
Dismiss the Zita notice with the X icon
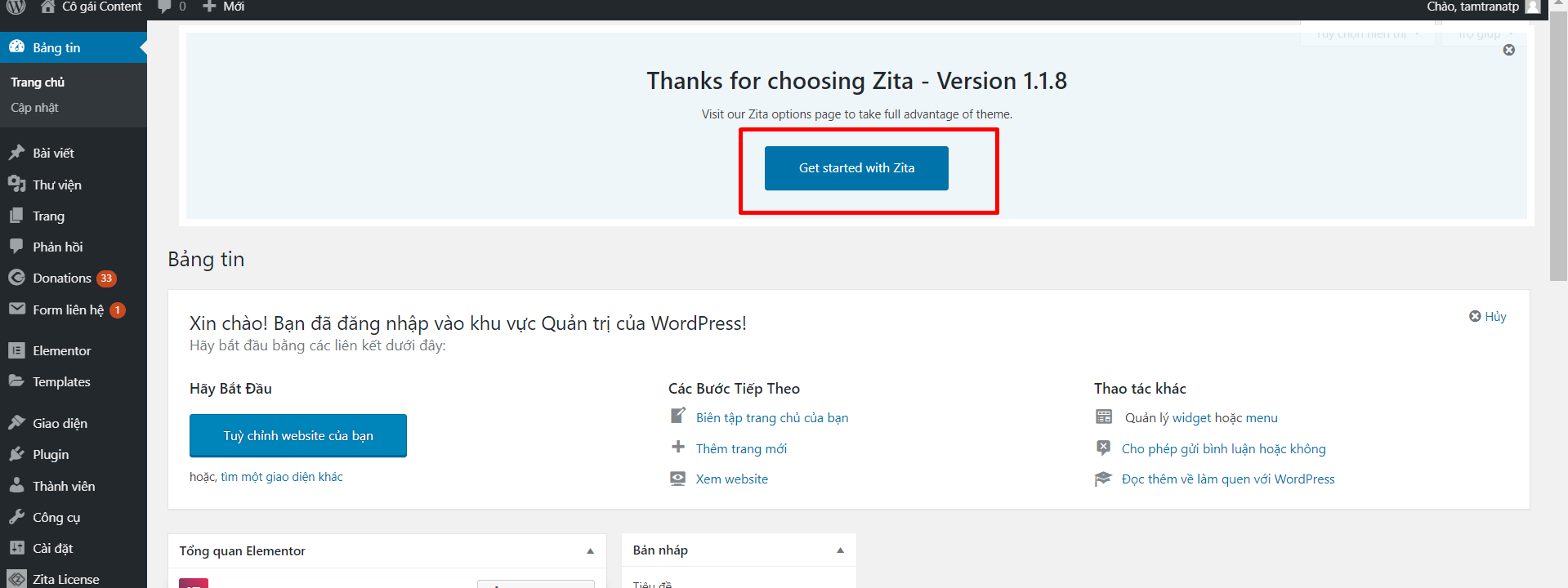[x=1509, y=50]
